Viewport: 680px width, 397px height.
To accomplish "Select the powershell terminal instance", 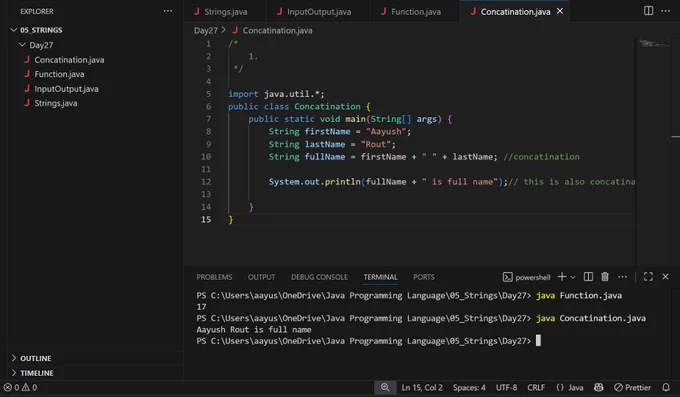I will [526, 277].
